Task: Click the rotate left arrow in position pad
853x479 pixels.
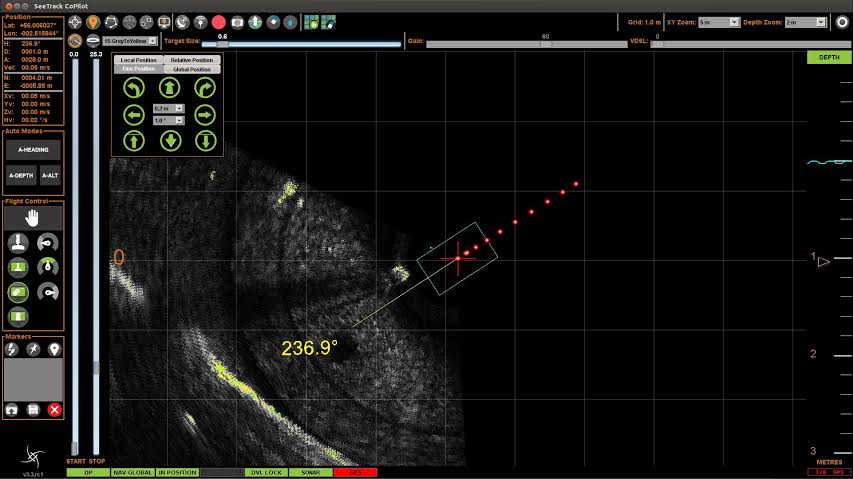Action: [x=134, y=88]
